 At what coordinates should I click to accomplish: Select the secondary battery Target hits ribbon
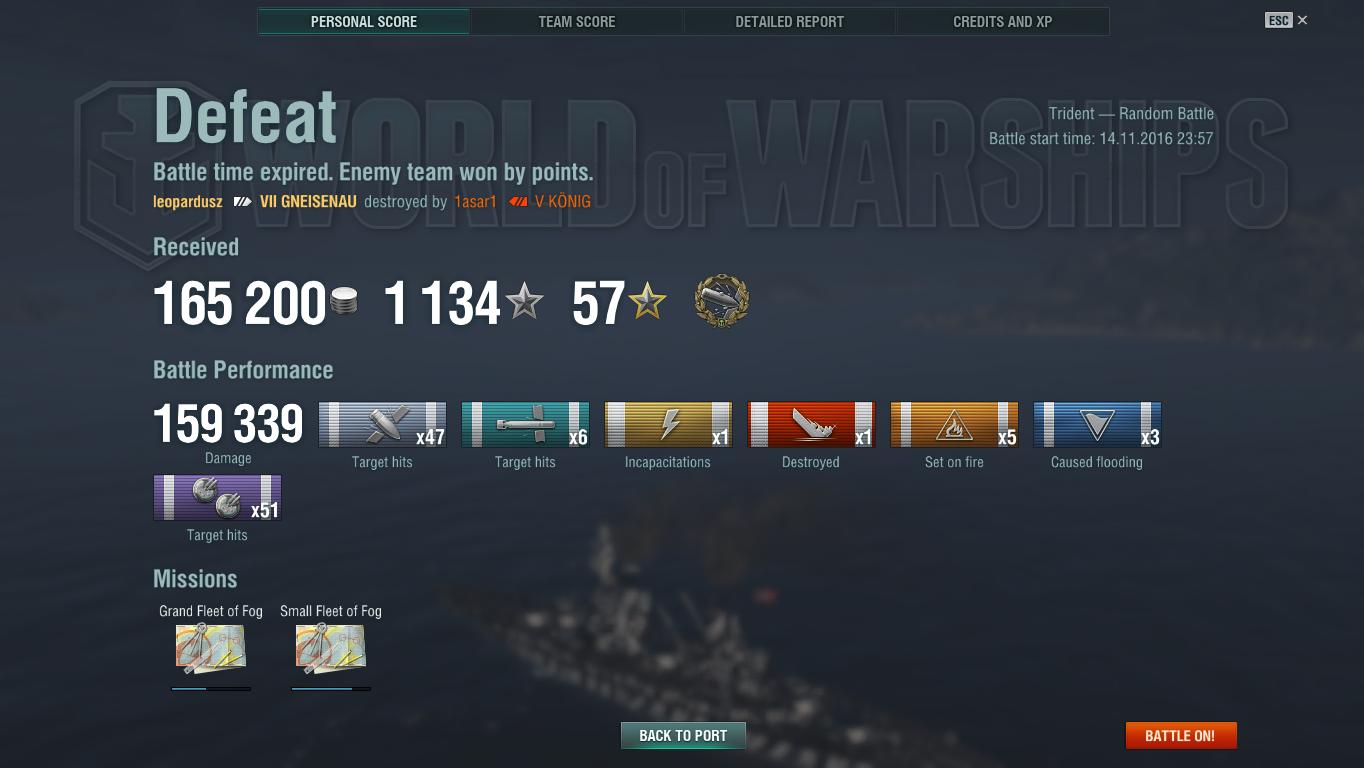coord(217,498)
